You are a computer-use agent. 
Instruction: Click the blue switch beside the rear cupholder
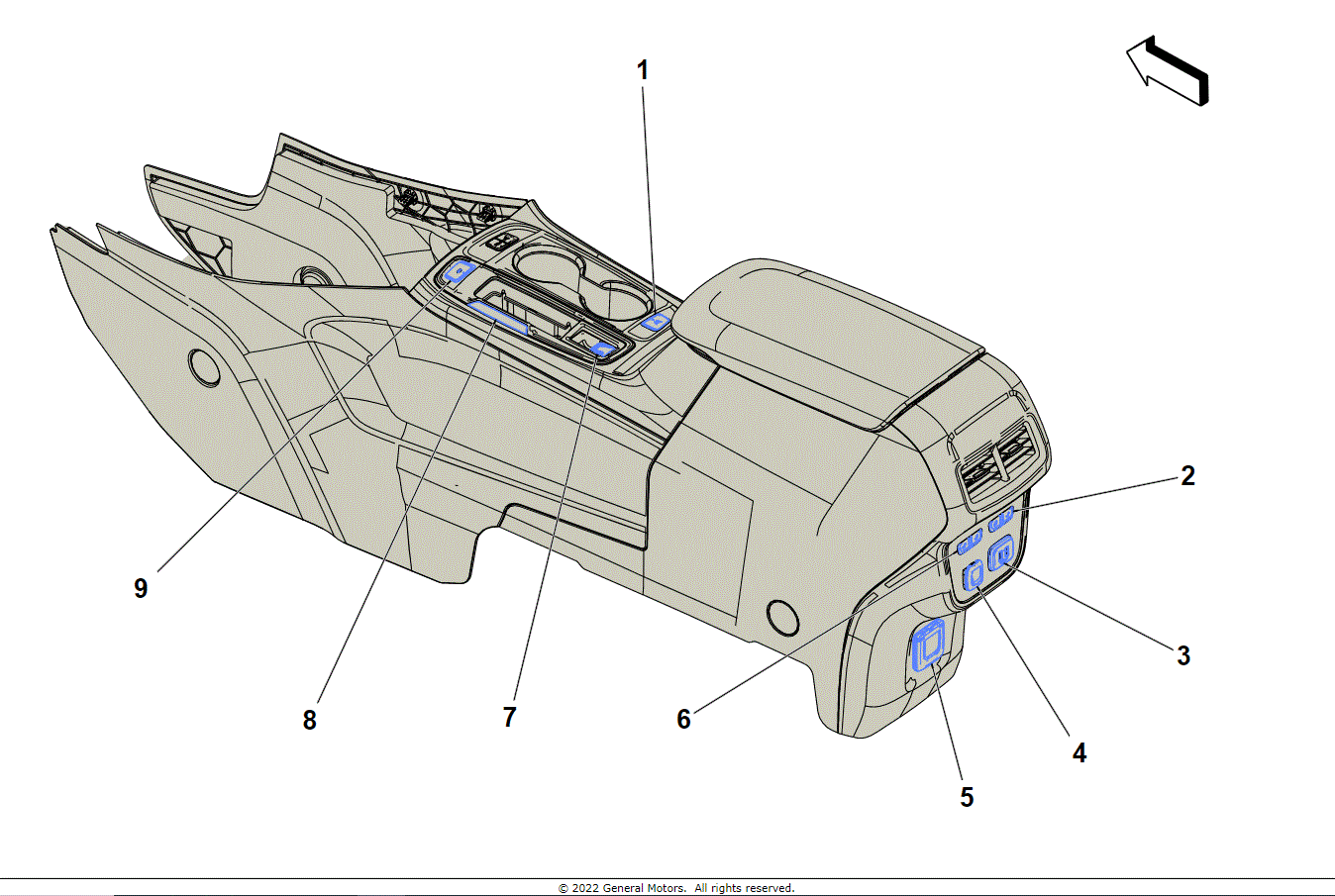[656, 320]
